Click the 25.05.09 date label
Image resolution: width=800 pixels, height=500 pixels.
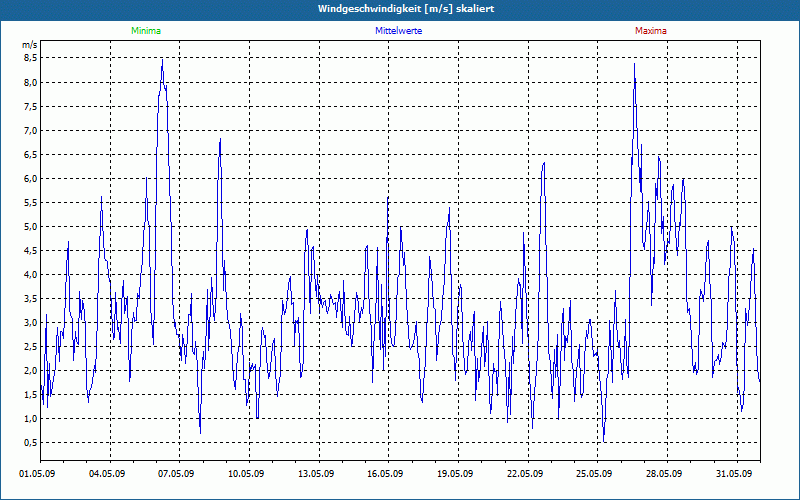[594, 474]
